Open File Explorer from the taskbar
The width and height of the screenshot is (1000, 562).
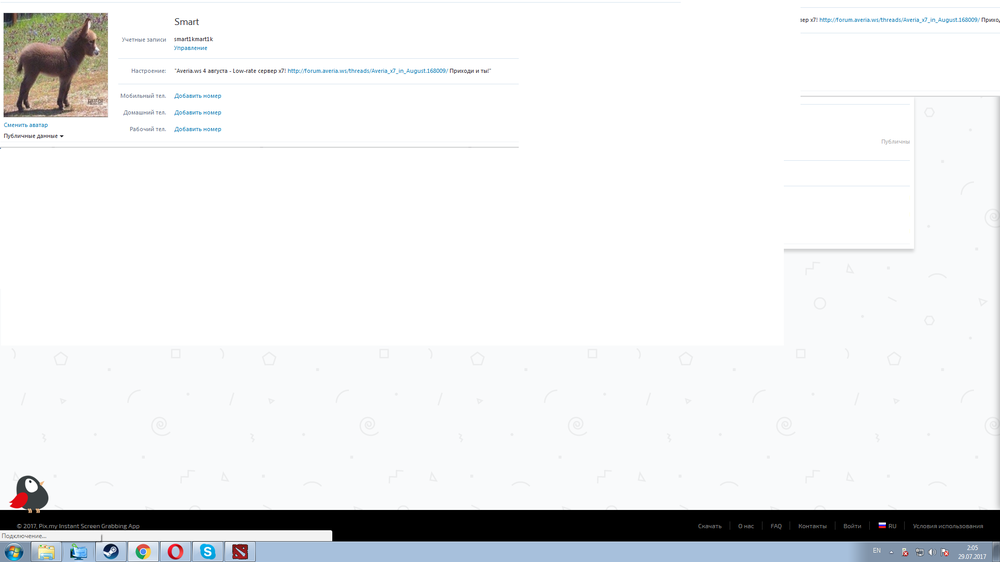46,552
